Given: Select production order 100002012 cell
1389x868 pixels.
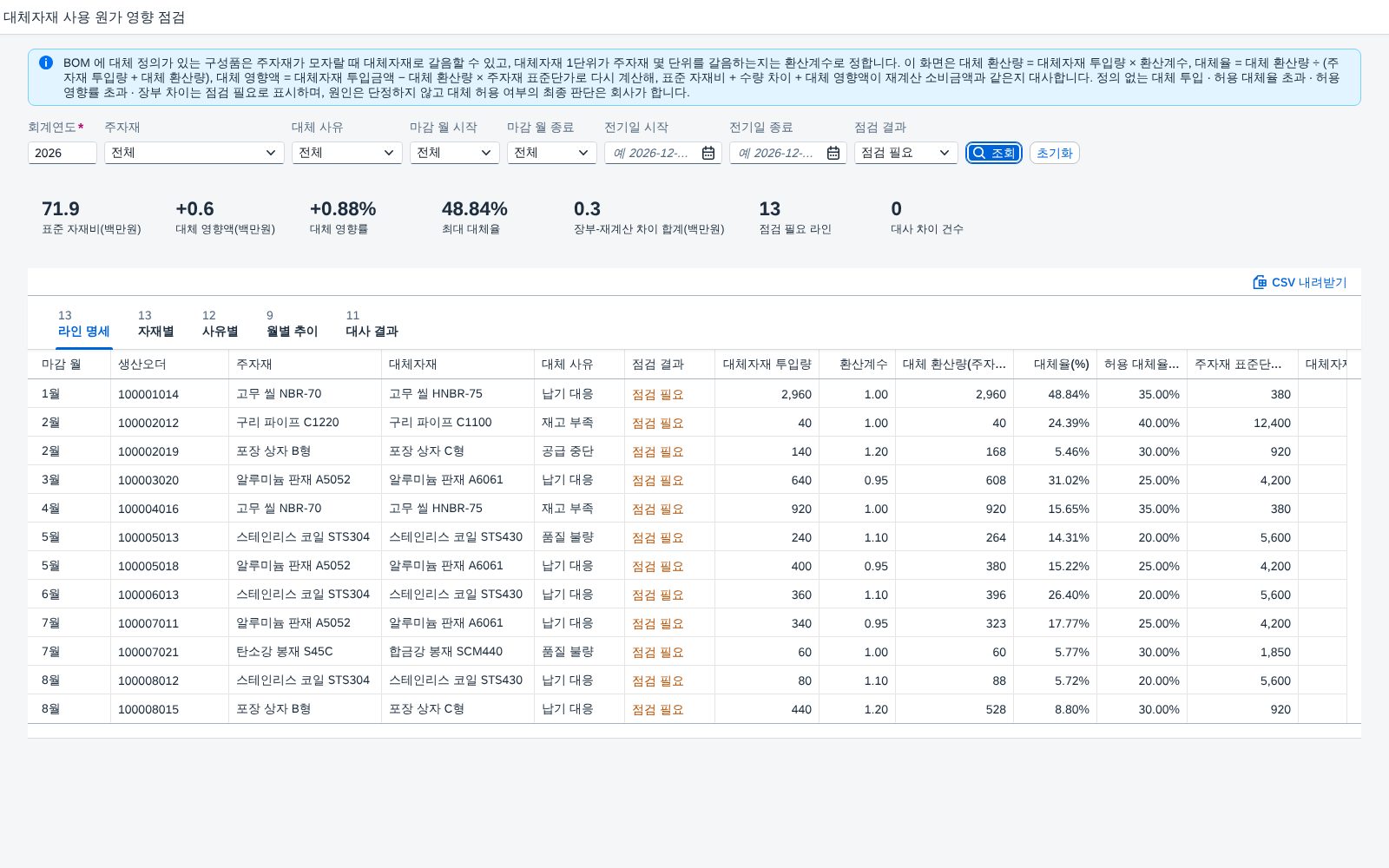Looking at the screenshot, I should 170,423.
